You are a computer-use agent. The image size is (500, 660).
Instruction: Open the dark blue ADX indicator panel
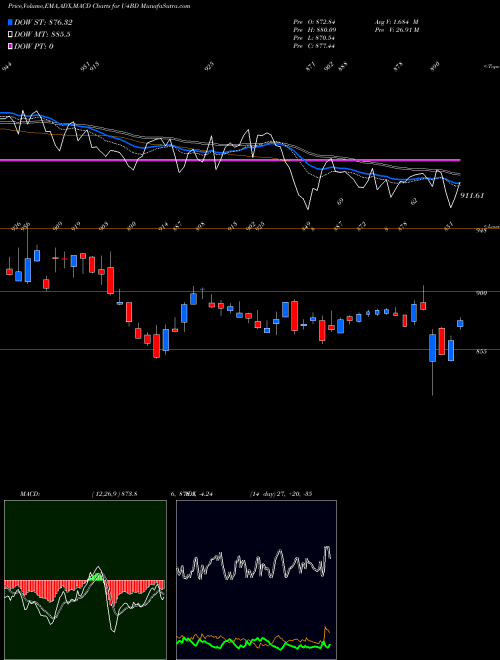256,580
